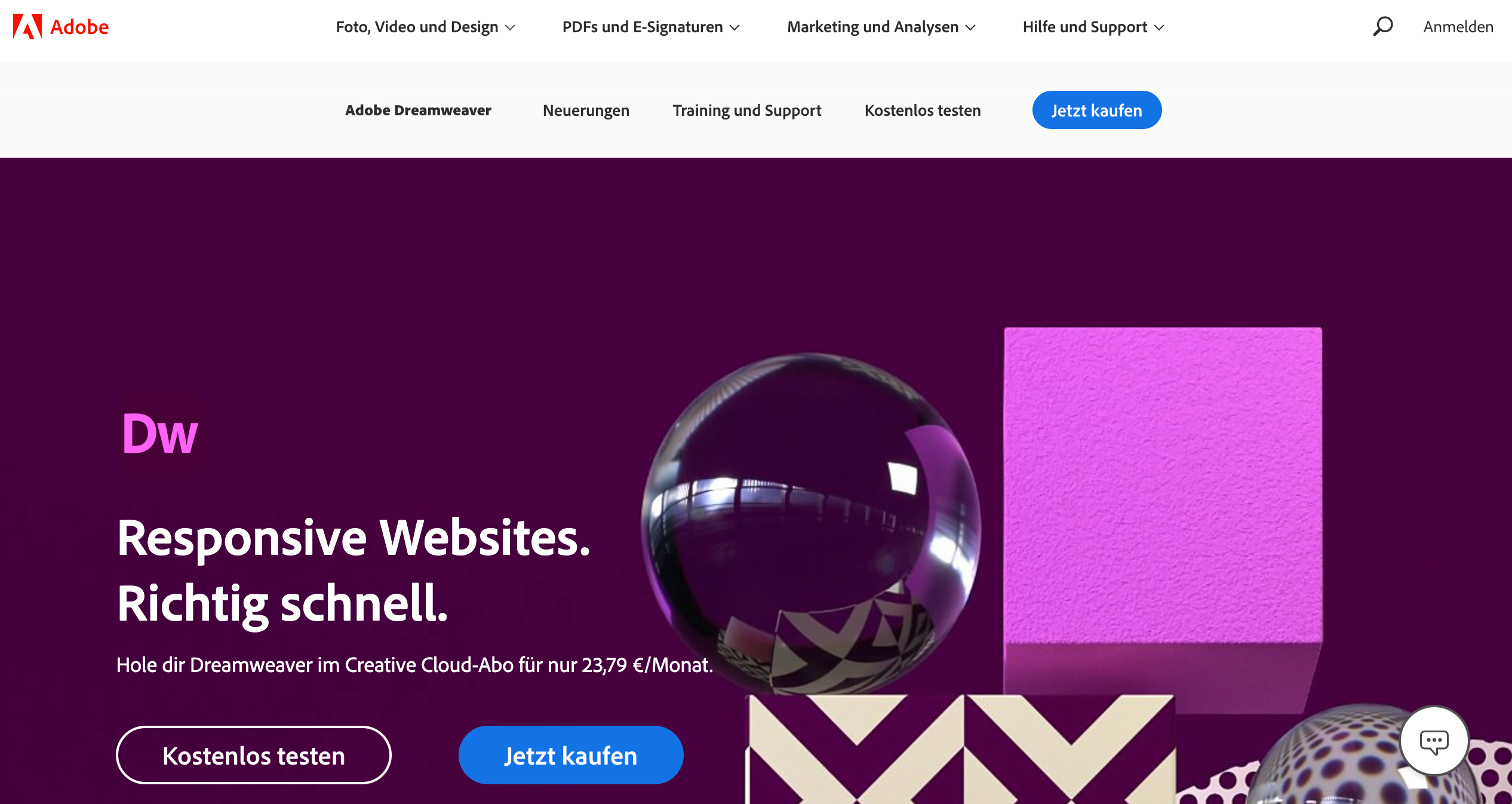
Task: Click the Jetzt kaufen top nav button
Action: point(1097,110)
